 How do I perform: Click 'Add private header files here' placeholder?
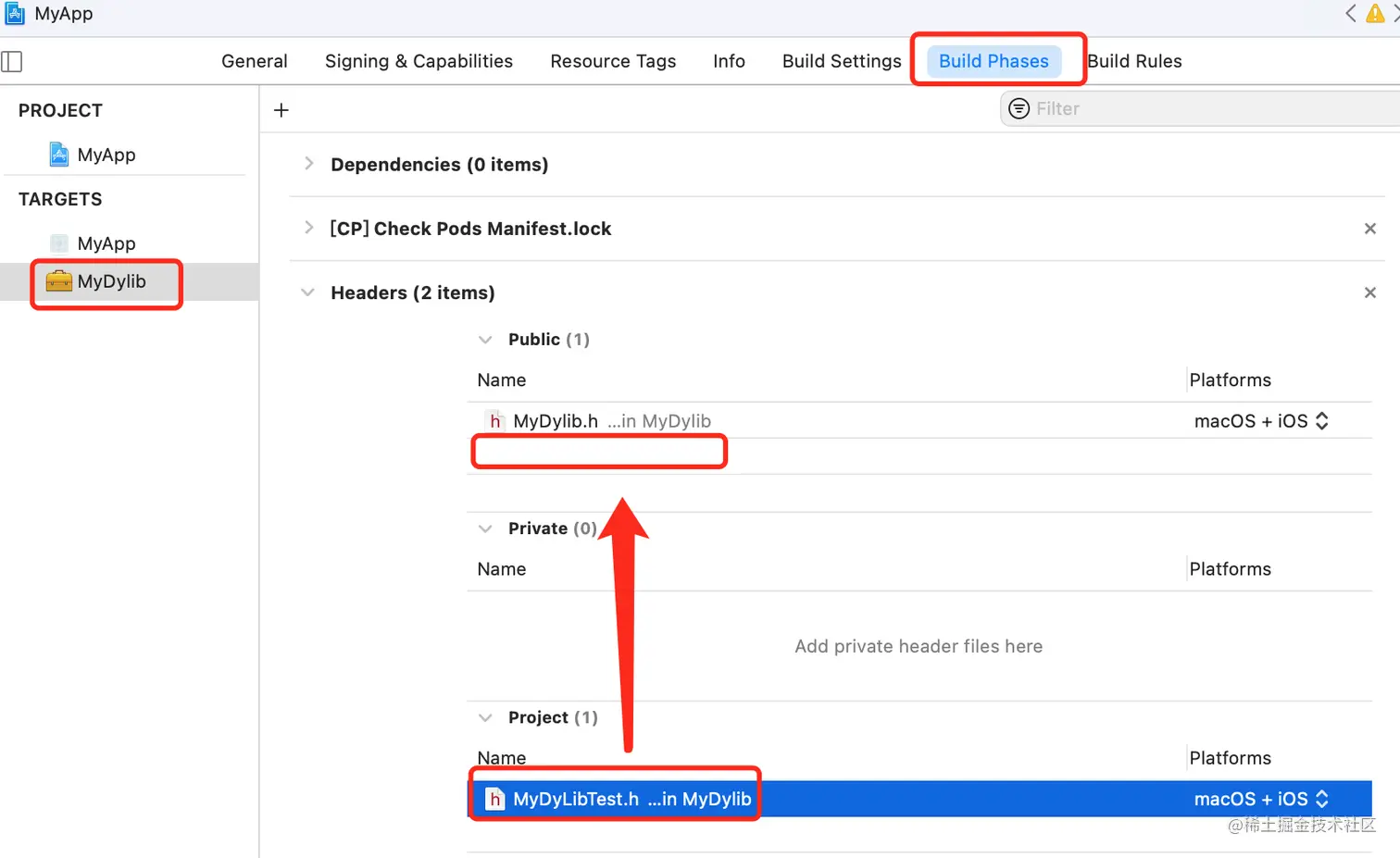click(x=919, y=646)
